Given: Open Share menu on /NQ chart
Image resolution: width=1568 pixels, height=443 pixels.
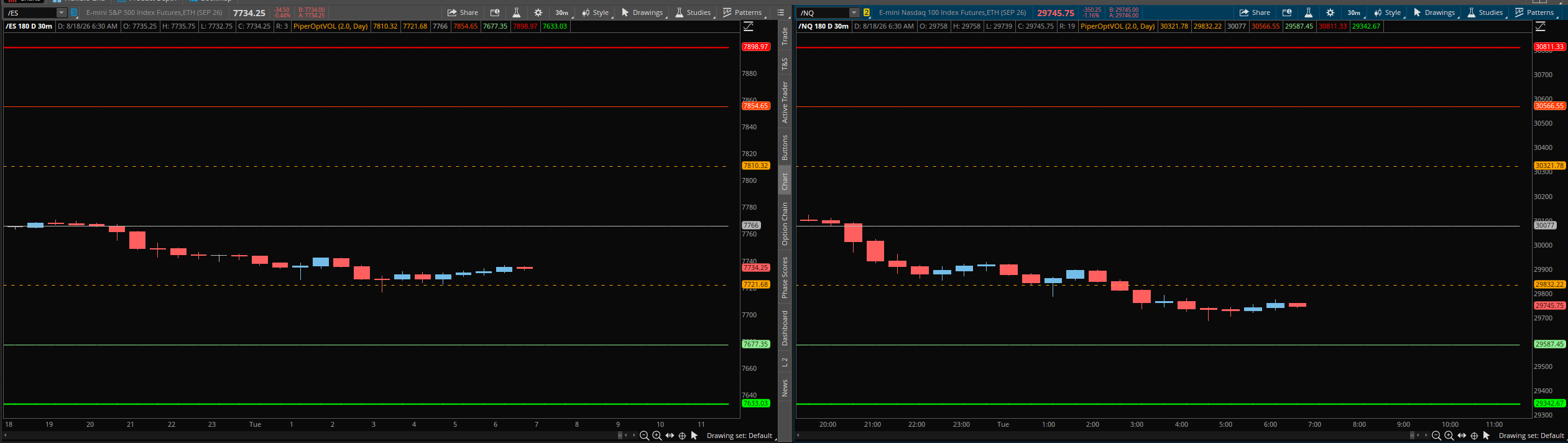Looking at the screenshot, I should 1255,12.
